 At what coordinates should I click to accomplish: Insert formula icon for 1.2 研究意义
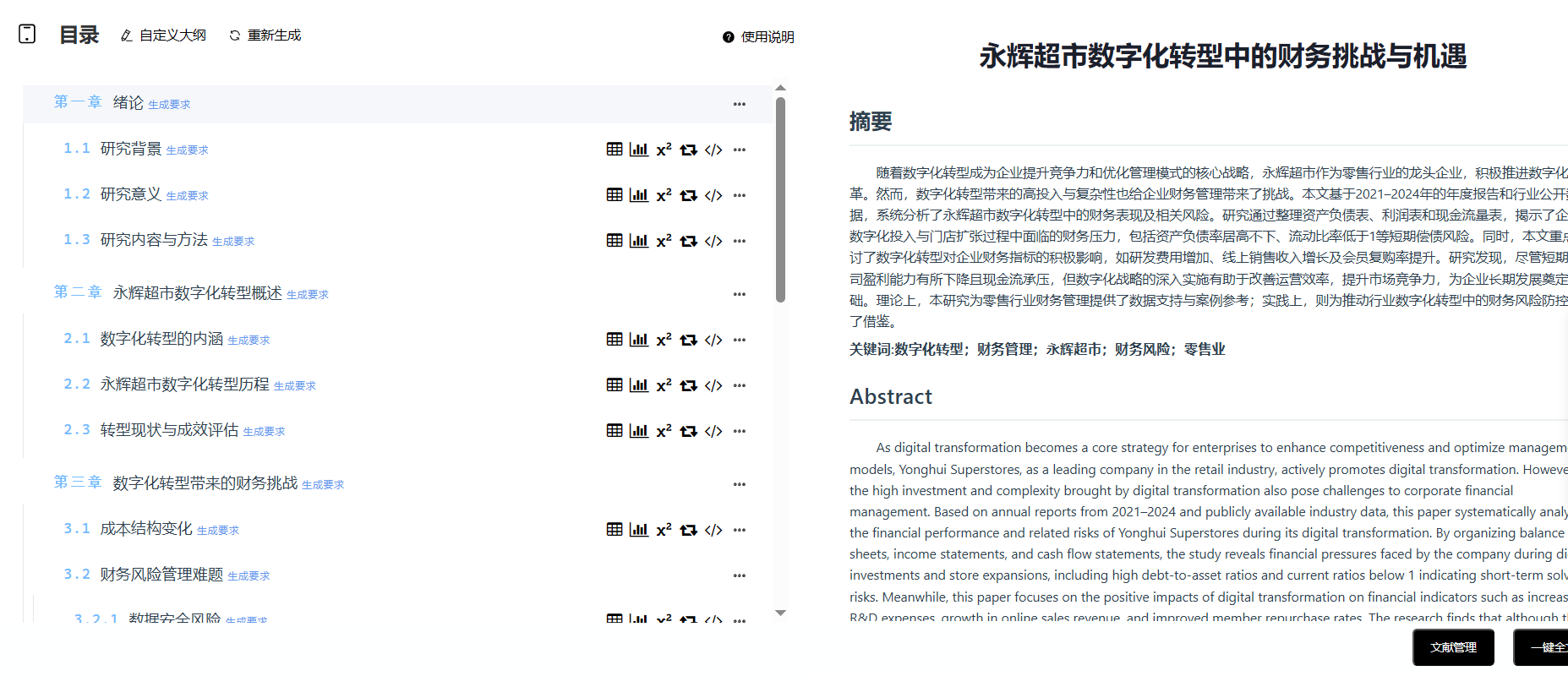click(x=664, y=195)
